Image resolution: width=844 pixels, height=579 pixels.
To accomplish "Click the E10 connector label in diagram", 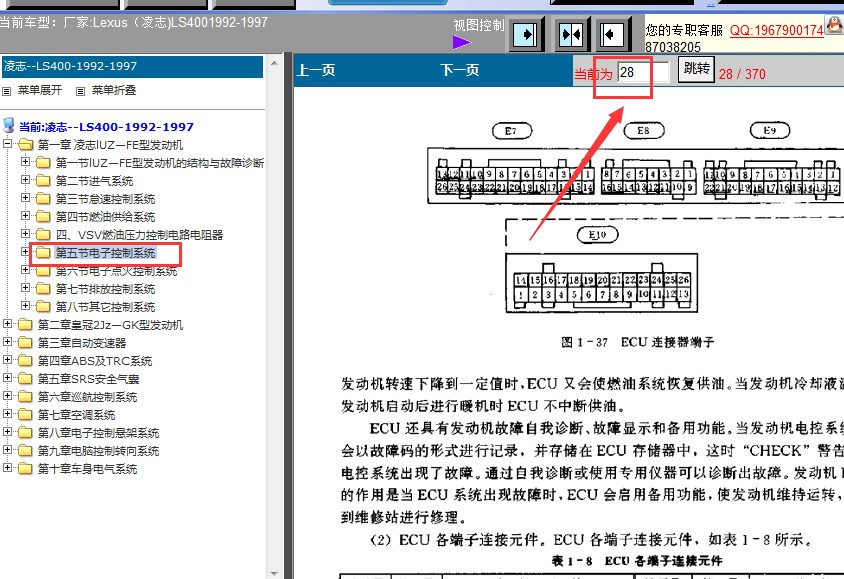I will [597, 235].
